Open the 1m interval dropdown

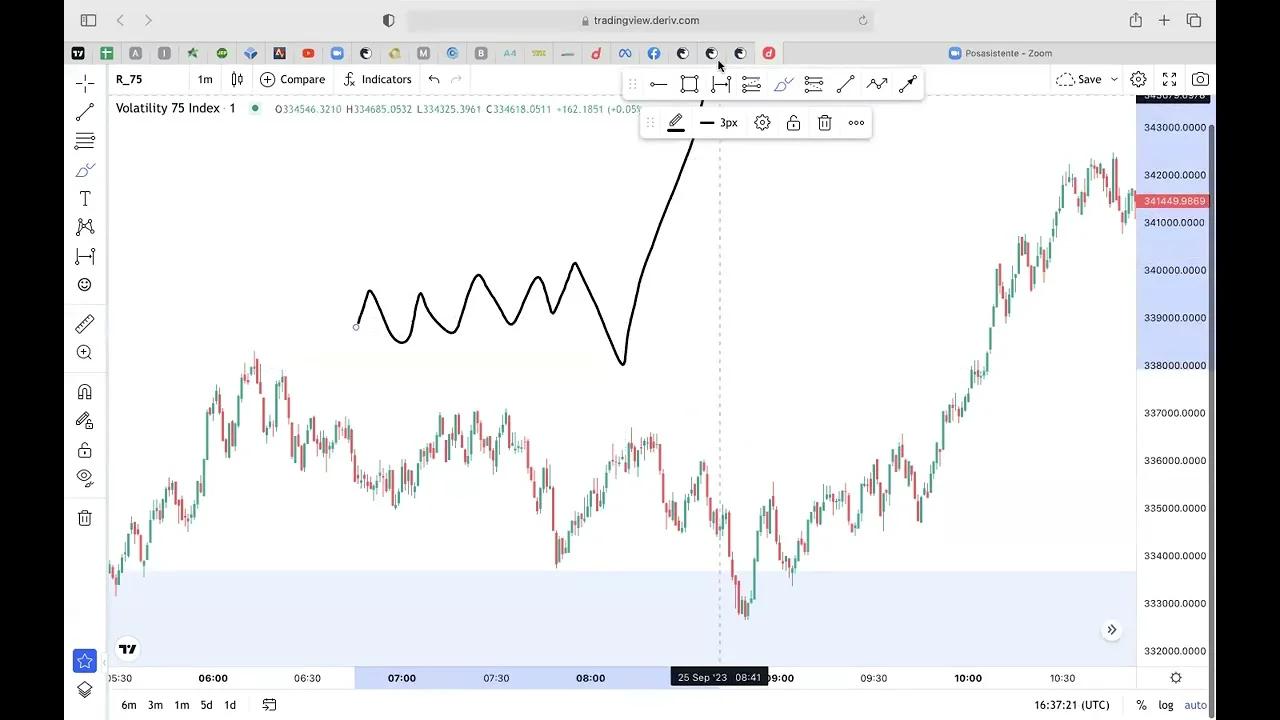204,79
